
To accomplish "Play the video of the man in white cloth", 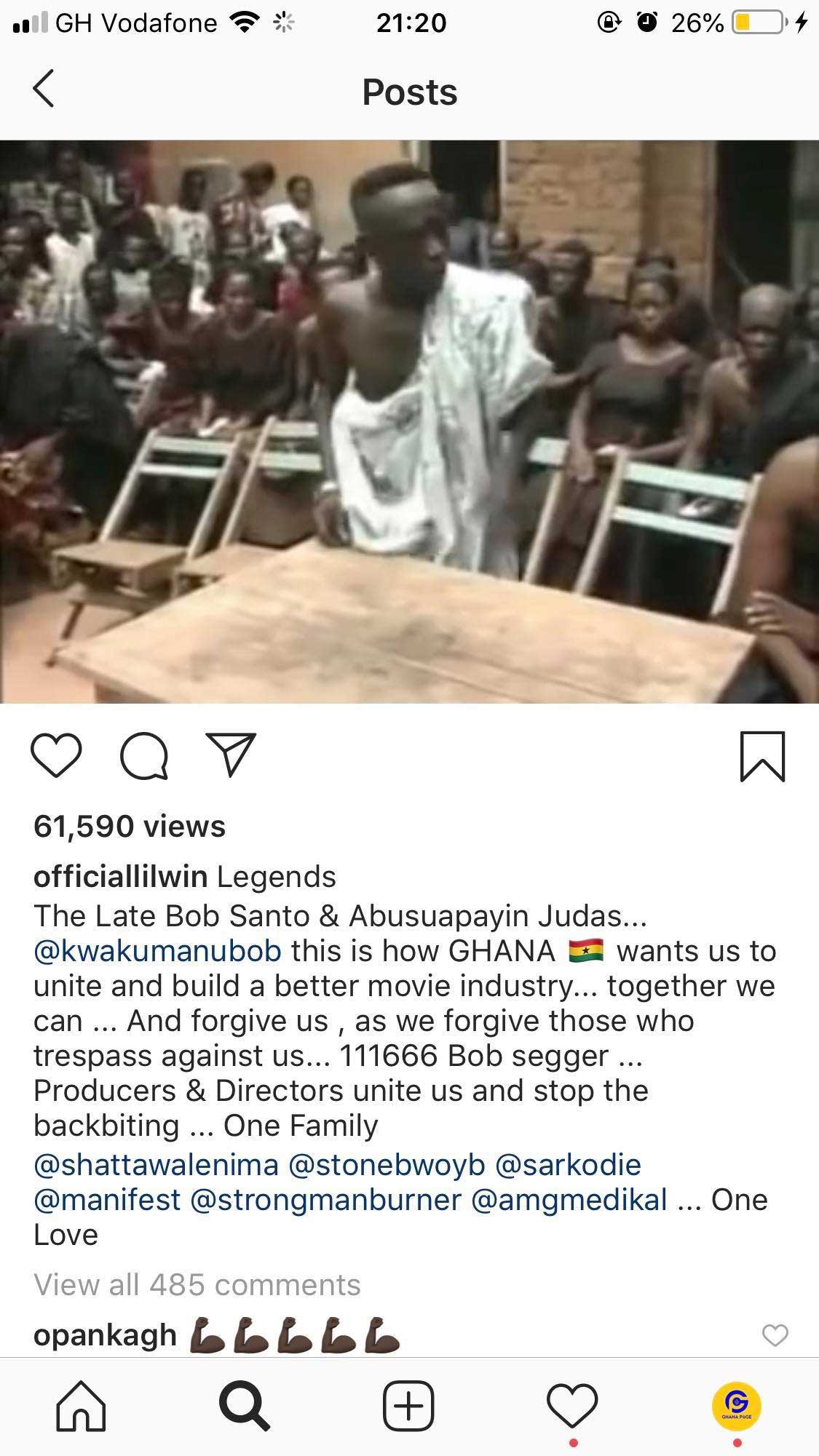I will (409, 421).
